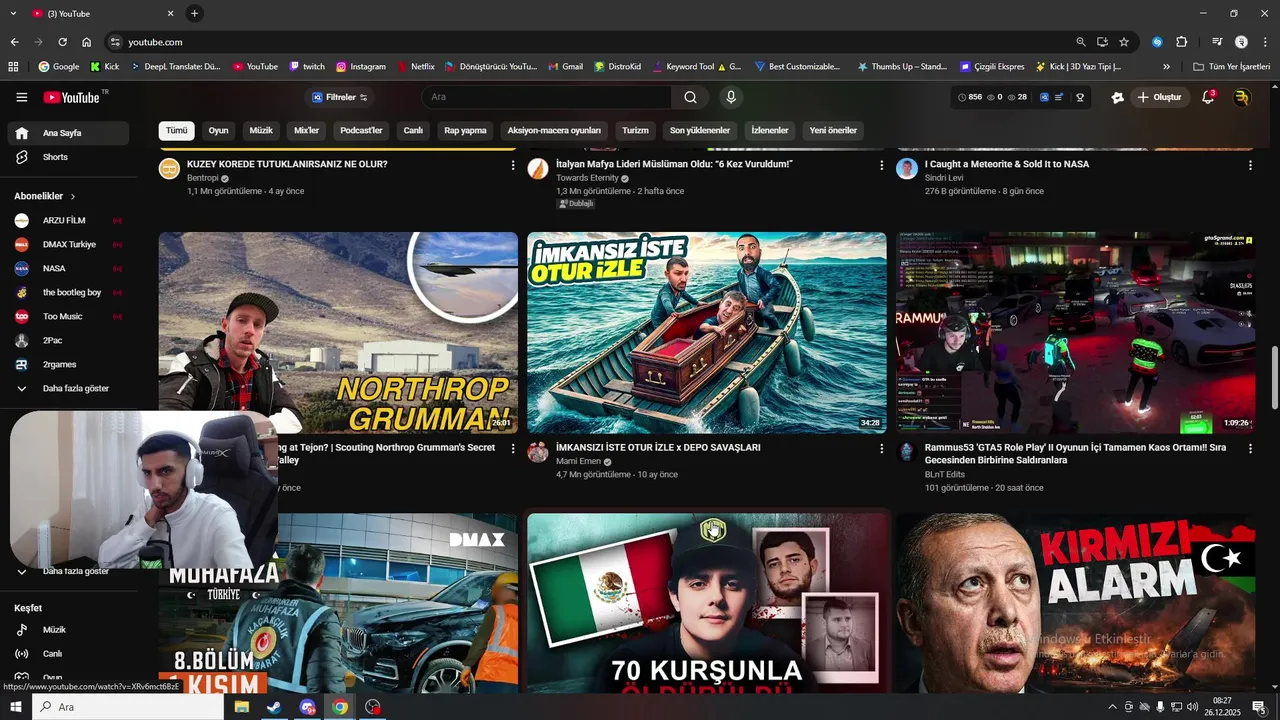Click the YouTube logo
The height and width of the screenshot is (720, 1280).
pyautogui.click(x=72, y=97)
